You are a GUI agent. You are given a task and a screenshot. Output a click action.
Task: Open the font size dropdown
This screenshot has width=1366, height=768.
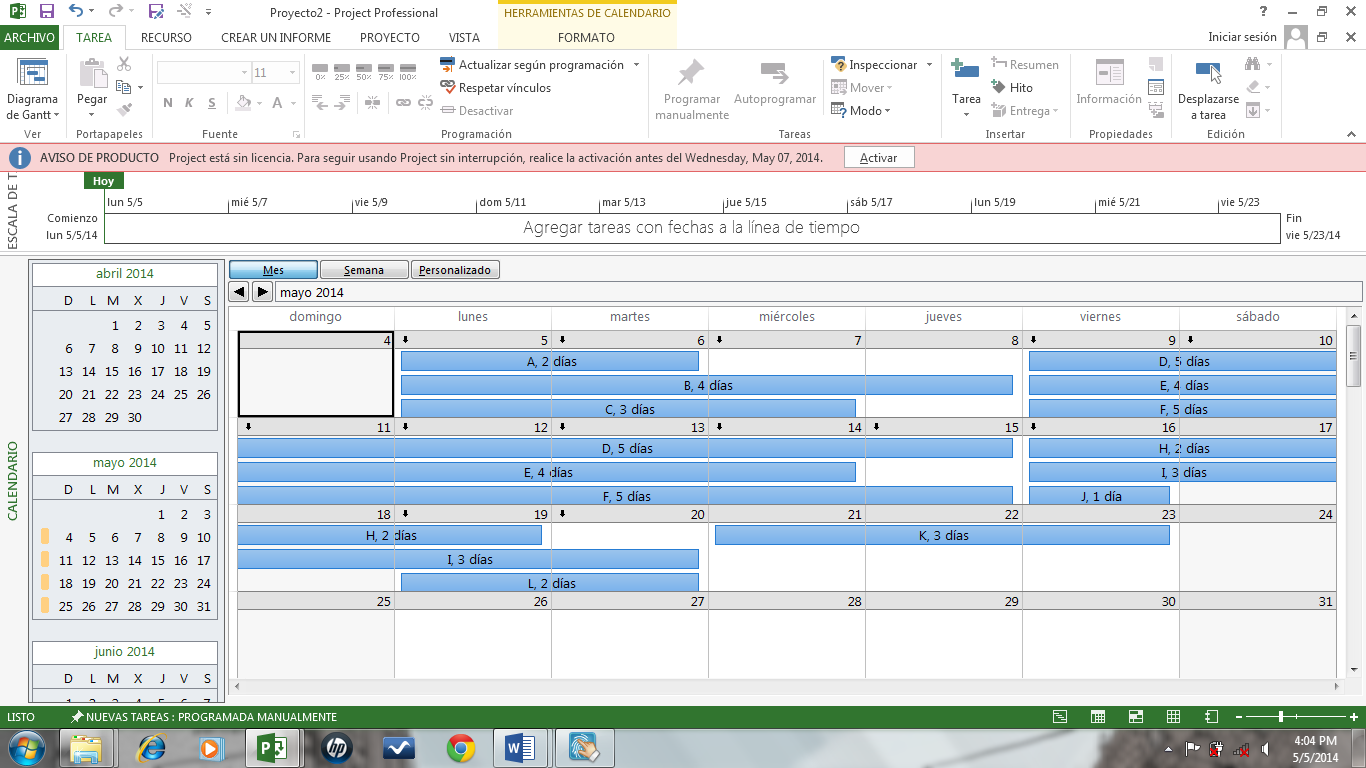[293, 73]
